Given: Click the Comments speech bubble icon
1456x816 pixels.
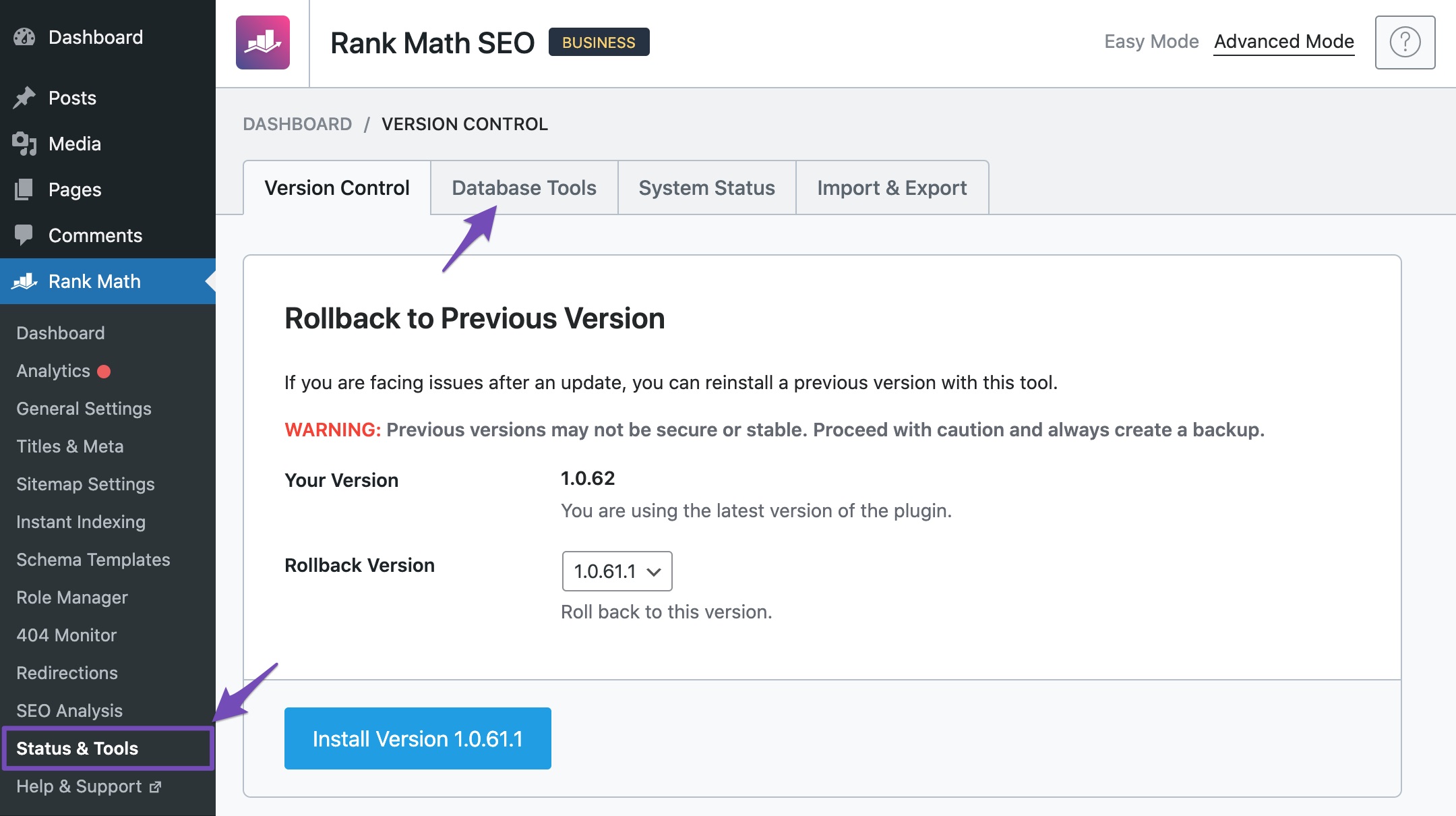Looking at the screenshot, I should pyautogui.click(x=24, y=235).
